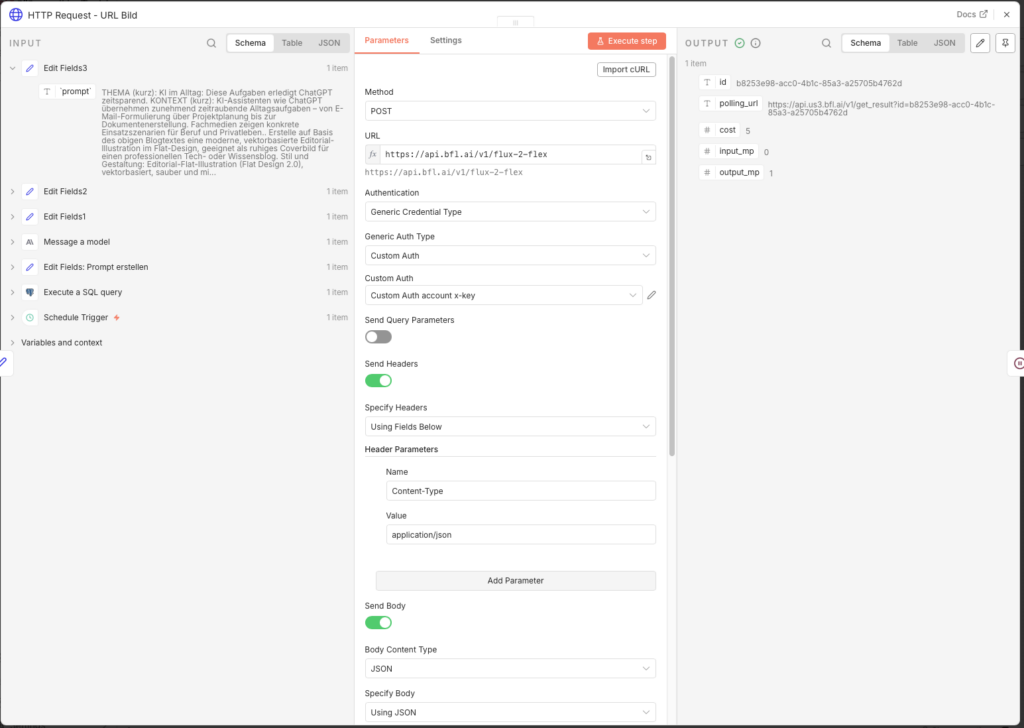Pin the output data
This screenshot has height=728, width=1024.
coord(1005,43)
